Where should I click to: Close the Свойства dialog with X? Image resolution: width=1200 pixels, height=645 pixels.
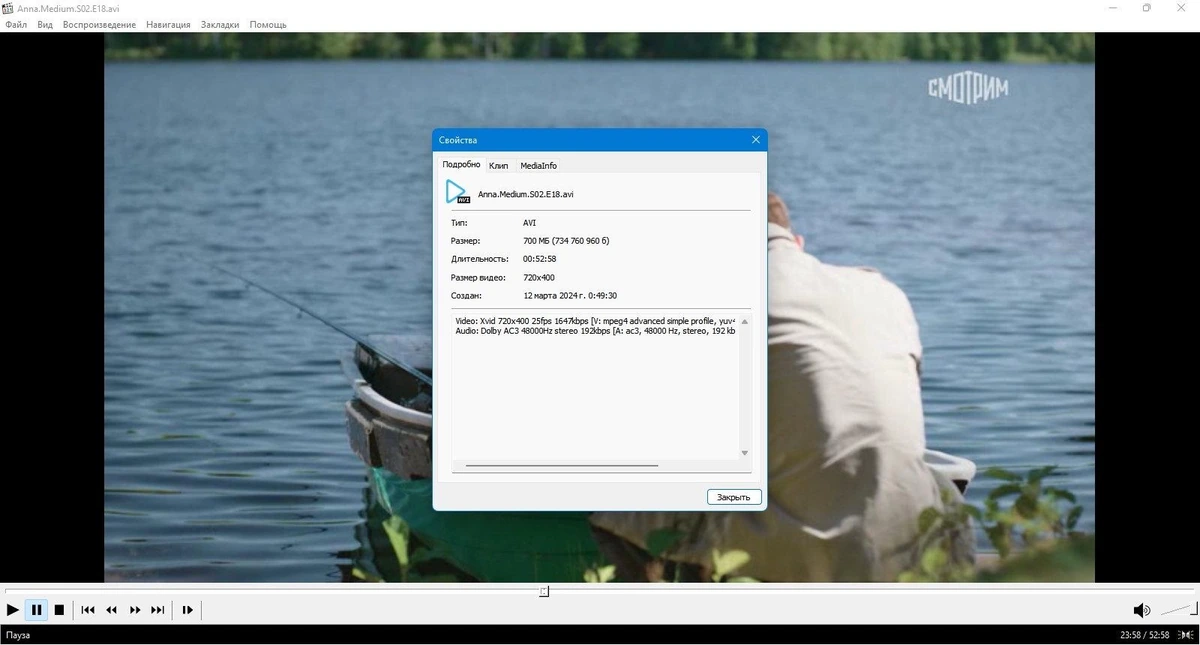tap(755, 140)
